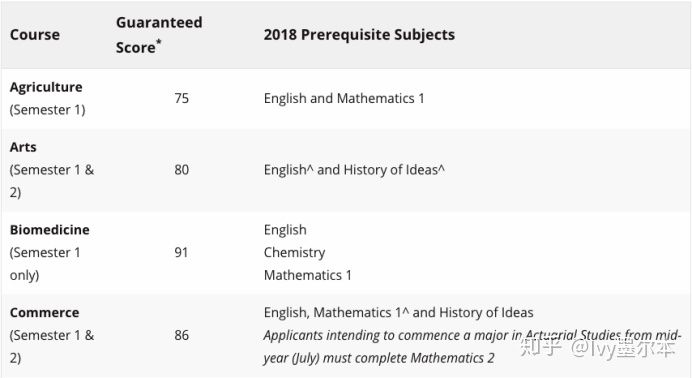Click (Semester 1) under Agriculture
Viewport: 692px width, 378px height.
(x=48, y=110)
